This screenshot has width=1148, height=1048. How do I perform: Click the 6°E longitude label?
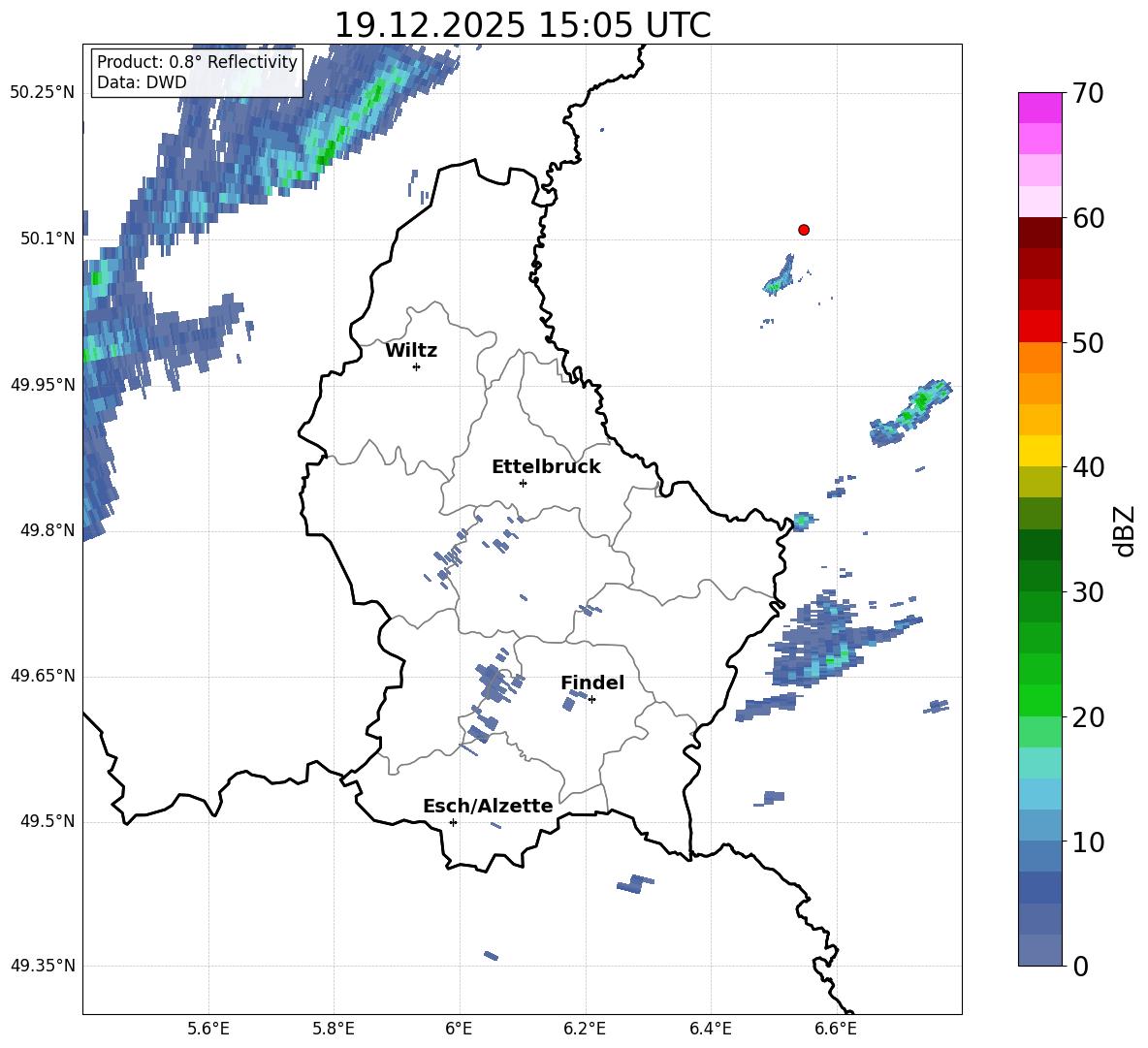[x=459, y=1029]
